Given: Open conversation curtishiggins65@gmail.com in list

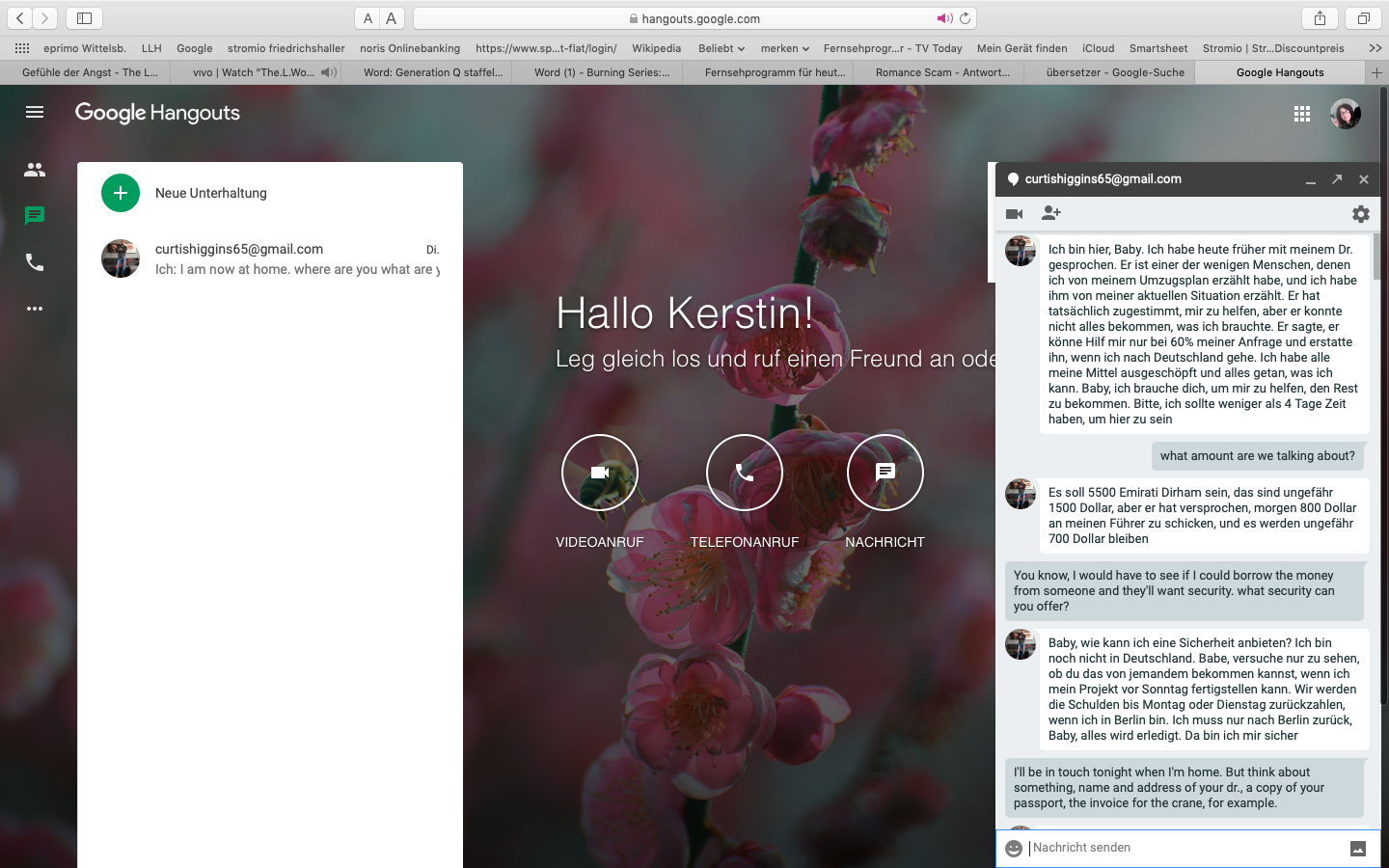Looking at the screenshot, I should [x=270, y=258].
